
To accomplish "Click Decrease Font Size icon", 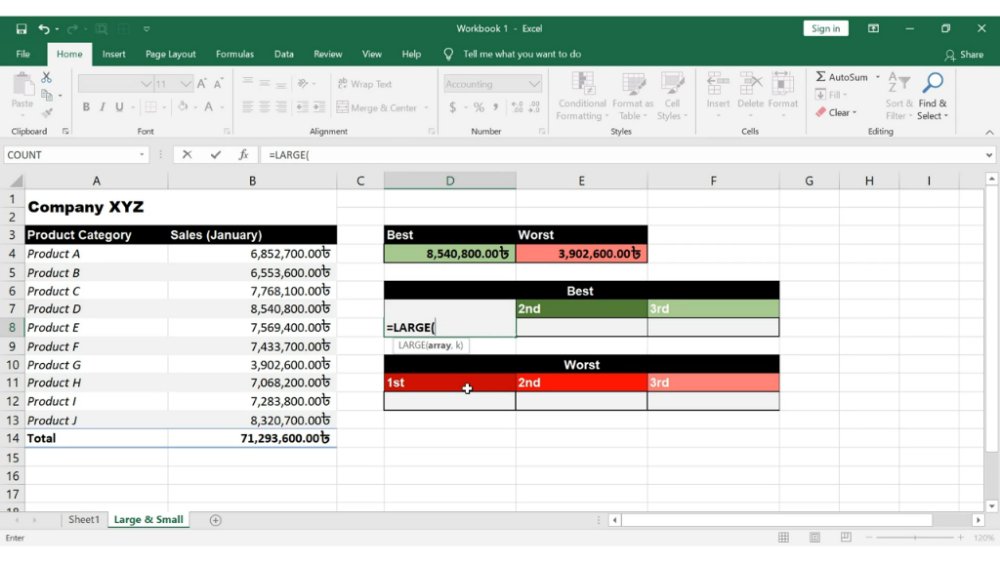I will point(218,84).
